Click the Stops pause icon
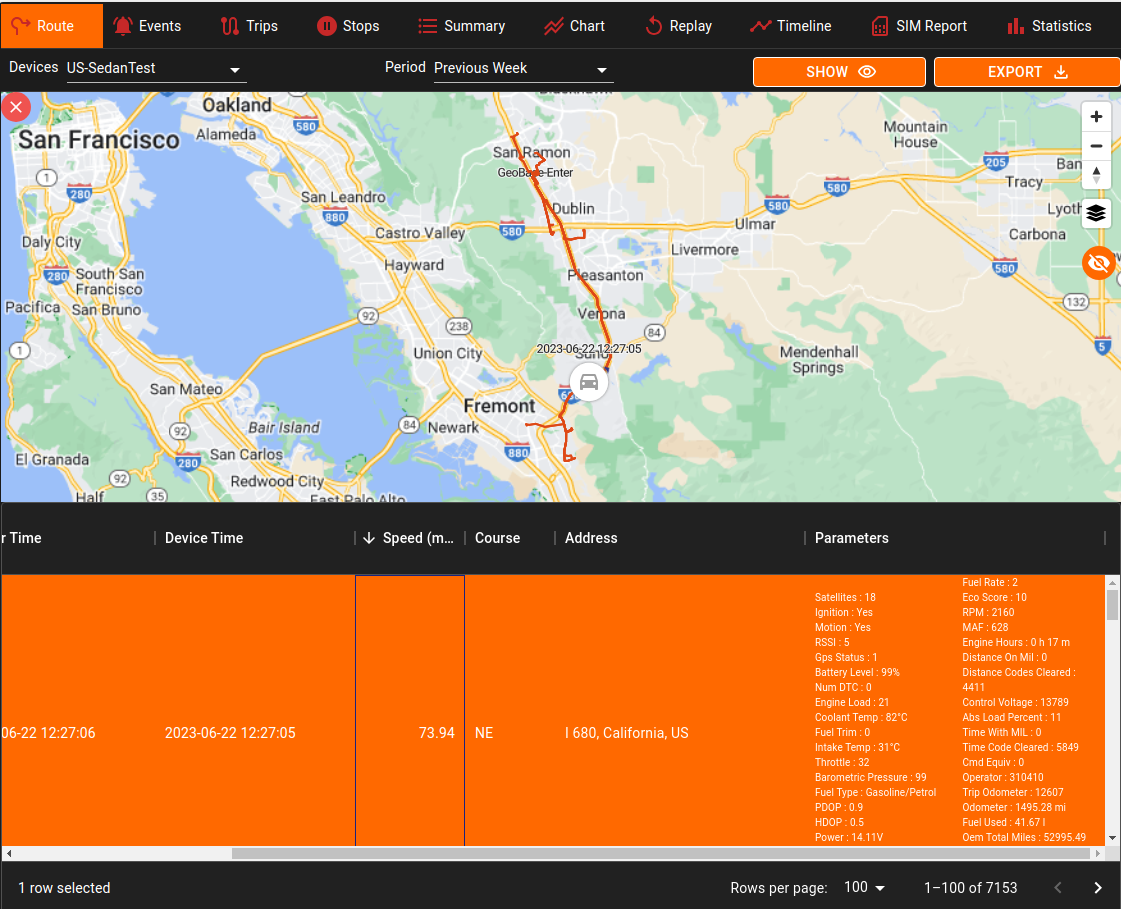Screen dimensions: 1121x909 pos(327,26)
